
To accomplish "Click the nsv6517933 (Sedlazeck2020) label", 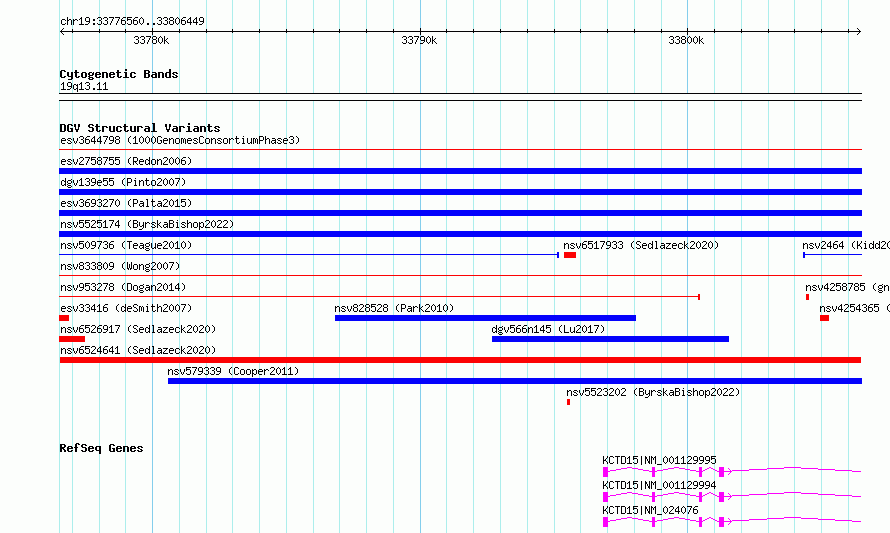I will [x=641, y=245].
